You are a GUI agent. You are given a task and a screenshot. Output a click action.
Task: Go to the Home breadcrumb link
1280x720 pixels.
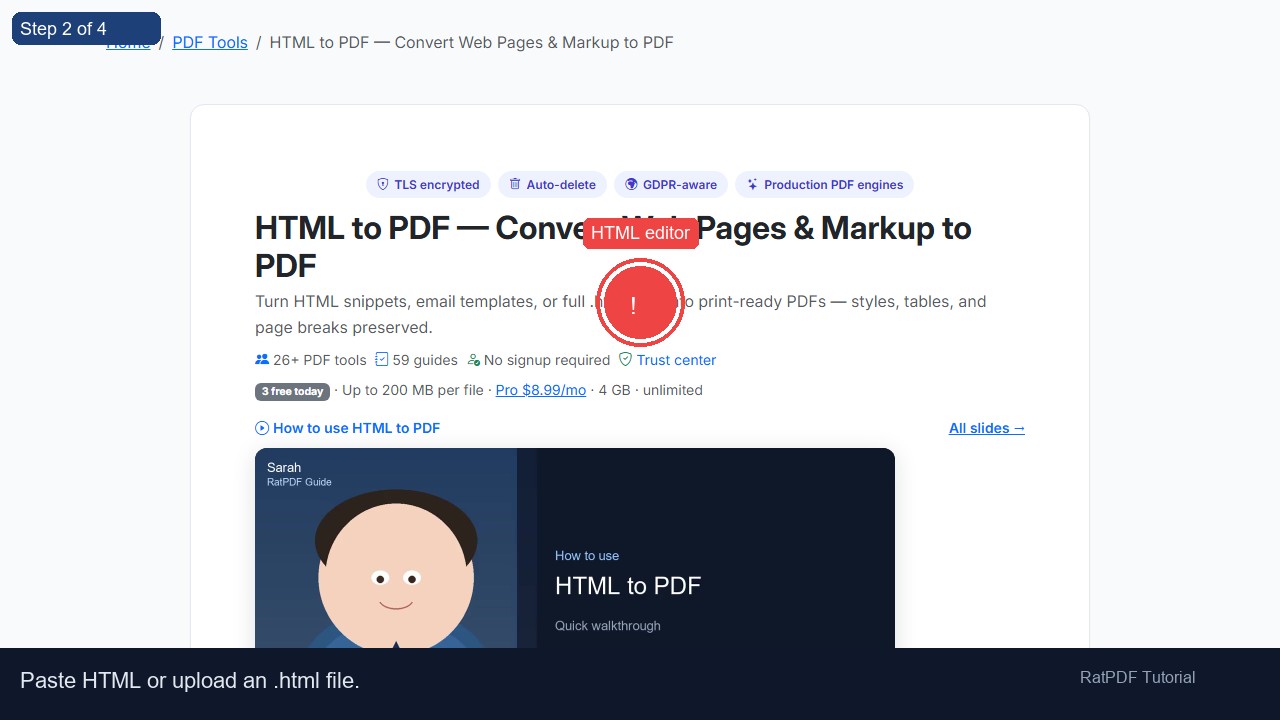128,42
